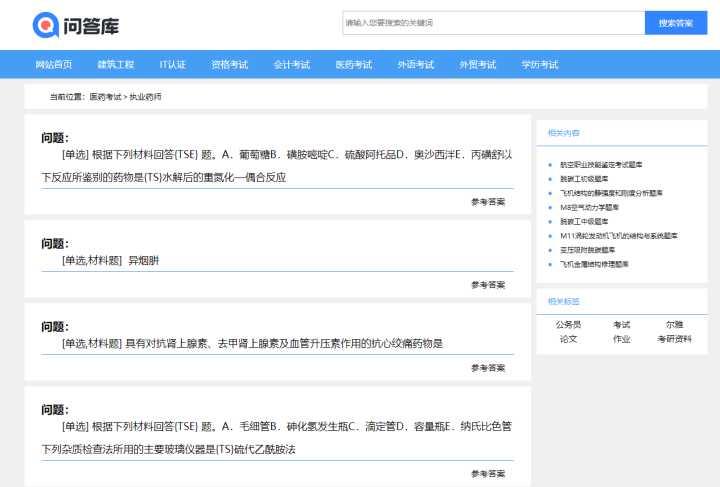Viewport: 720px width, 487px height.
Task: Click 医药考试 in the breadcrumb
Action: point(105,97)
